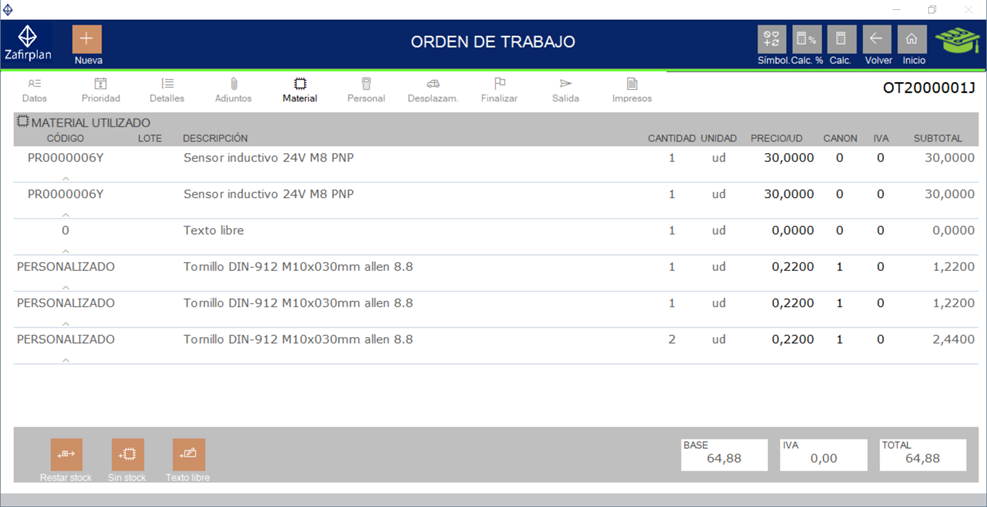Select the Adjuntos tab
Viewport: 987px width, 507px height.
tap(233, 90)
